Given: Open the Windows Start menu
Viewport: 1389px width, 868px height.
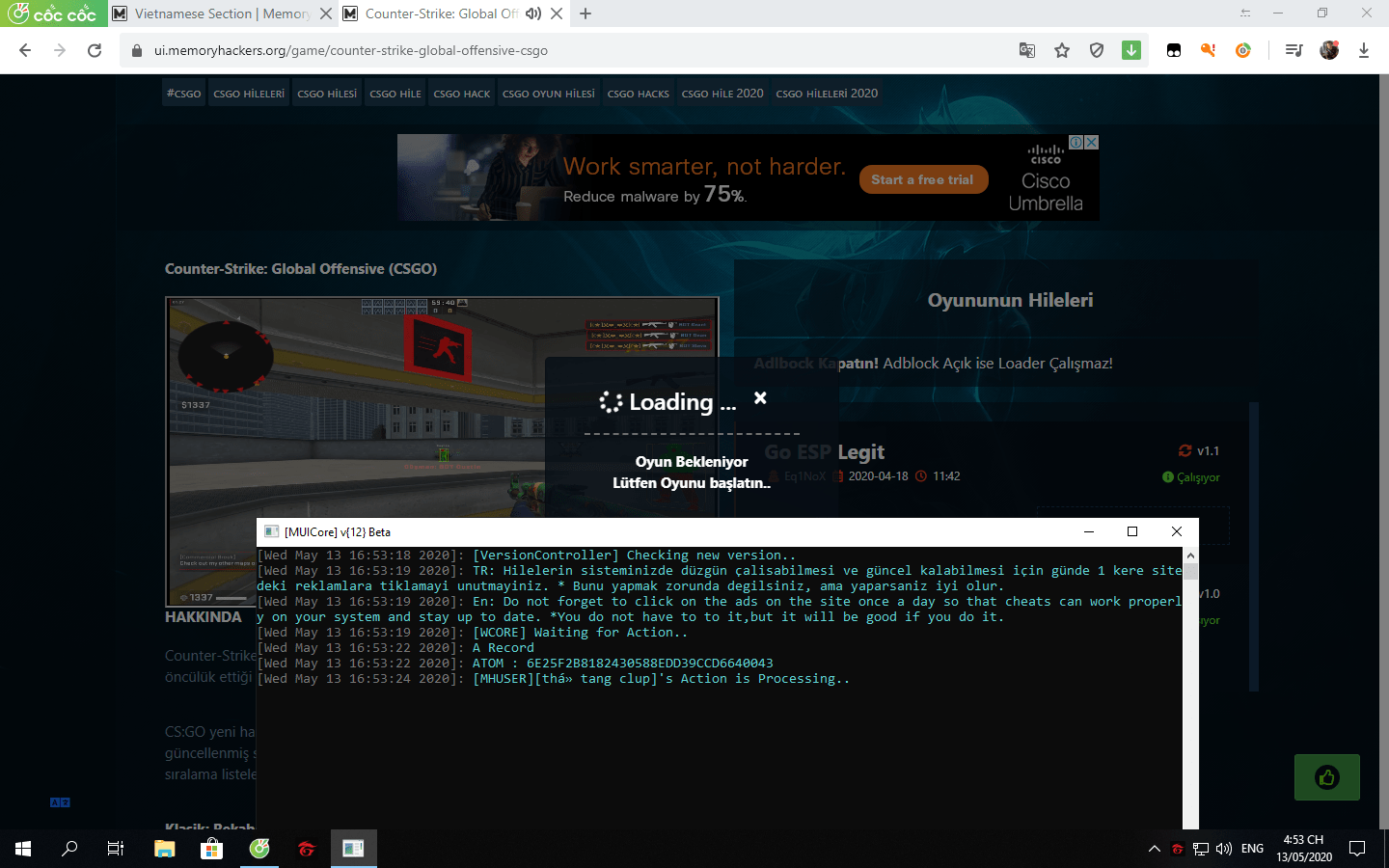Looking at the screenshot, I should [x=23, y=849].
